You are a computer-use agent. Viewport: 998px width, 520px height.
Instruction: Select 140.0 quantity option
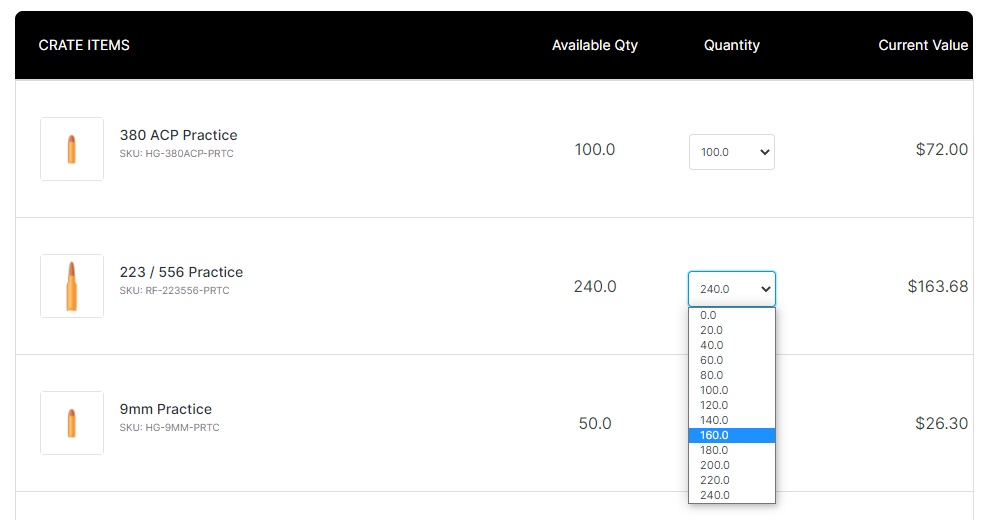[732, 420]
